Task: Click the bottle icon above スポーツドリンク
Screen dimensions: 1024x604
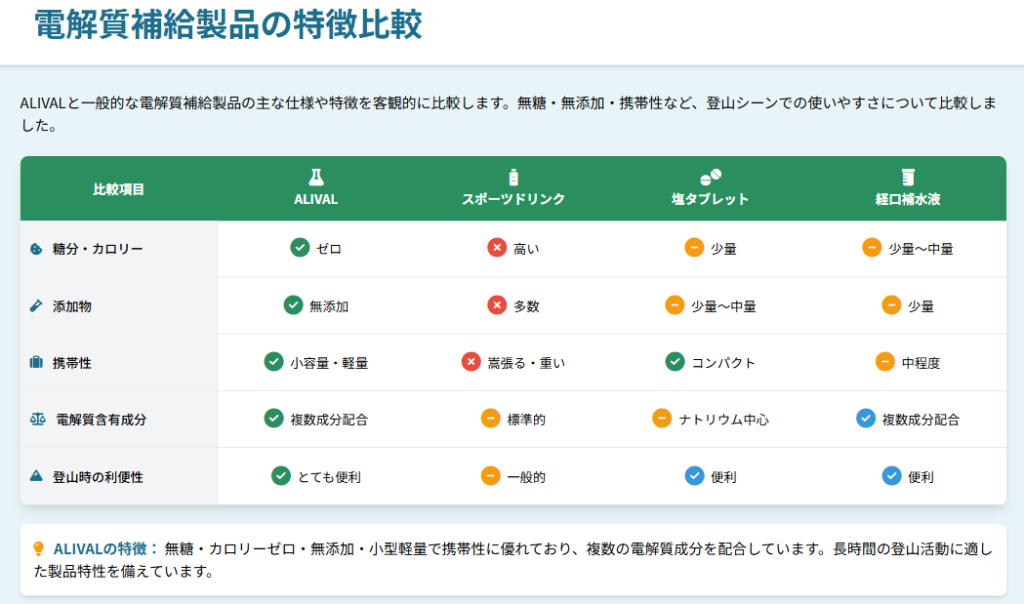Action: pyautogui.click(x=514, y=177)
